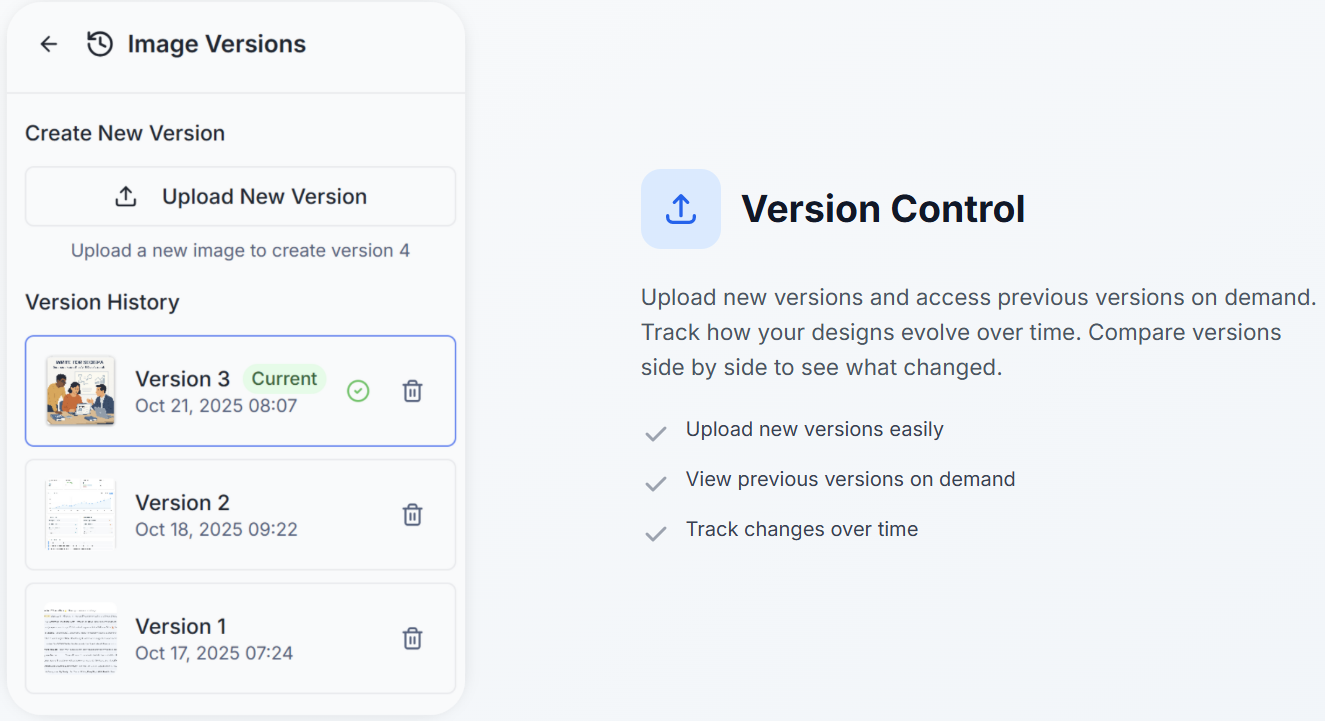Screen dimensions: 1325x721
Task: Select the Version 2 entry
Action: pyautogui.click(x=240, y=514)
